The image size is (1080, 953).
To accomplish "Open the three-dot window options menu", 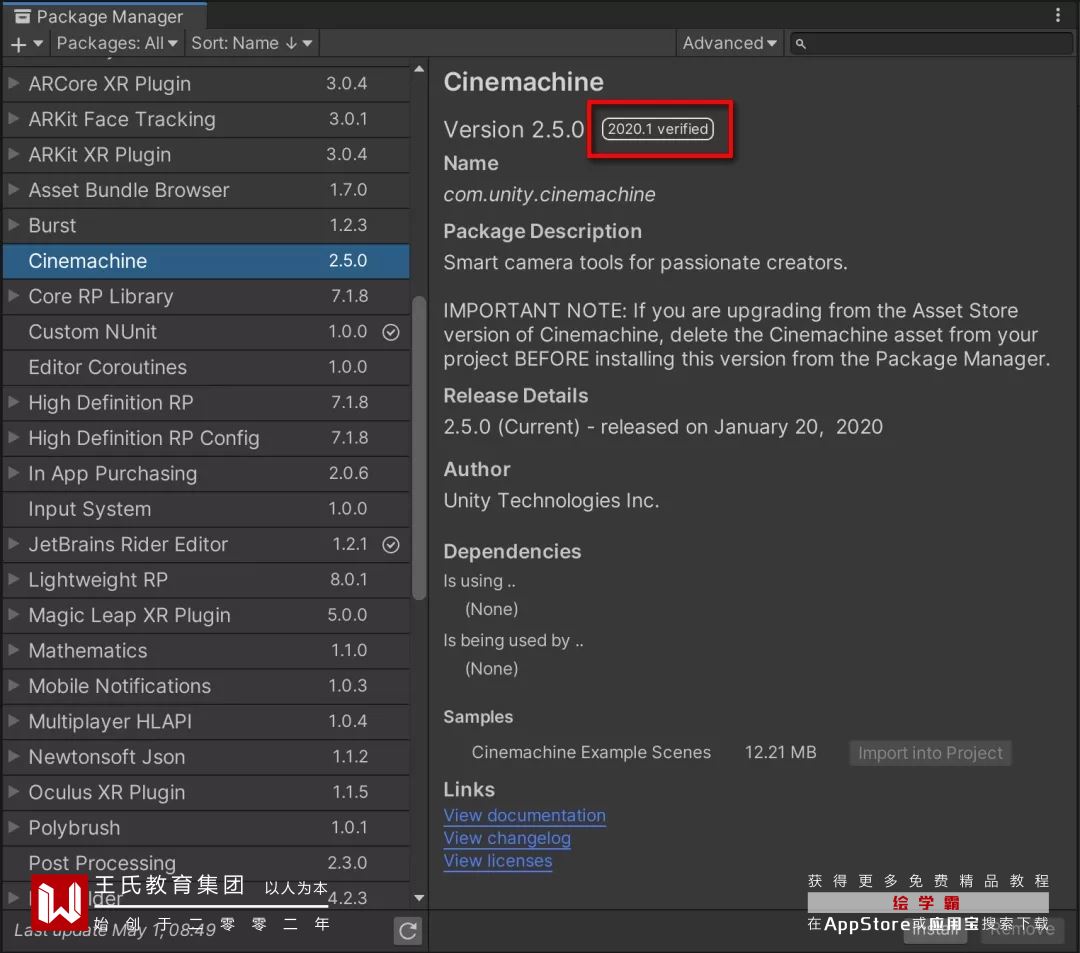I will click(x=1058, y=15).
